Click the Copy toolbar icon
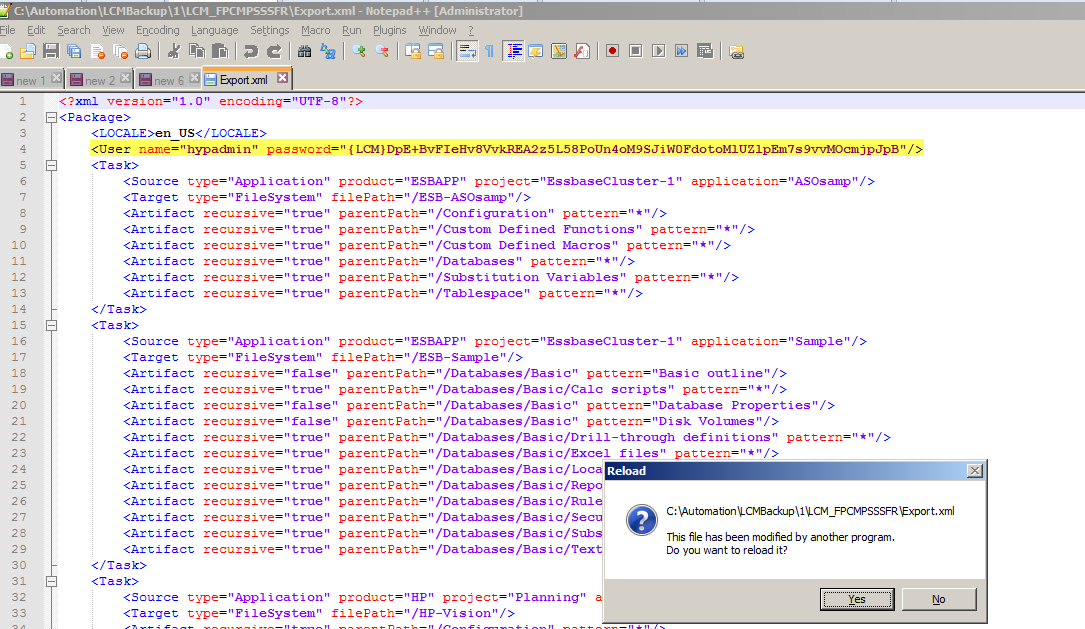1085x629 pixels. coord(197,52)
